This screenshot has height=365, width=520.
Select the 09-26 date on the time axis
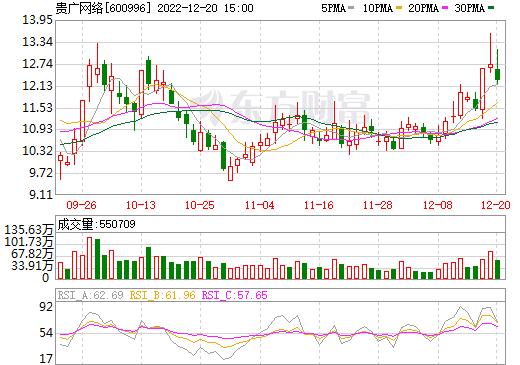81,205
